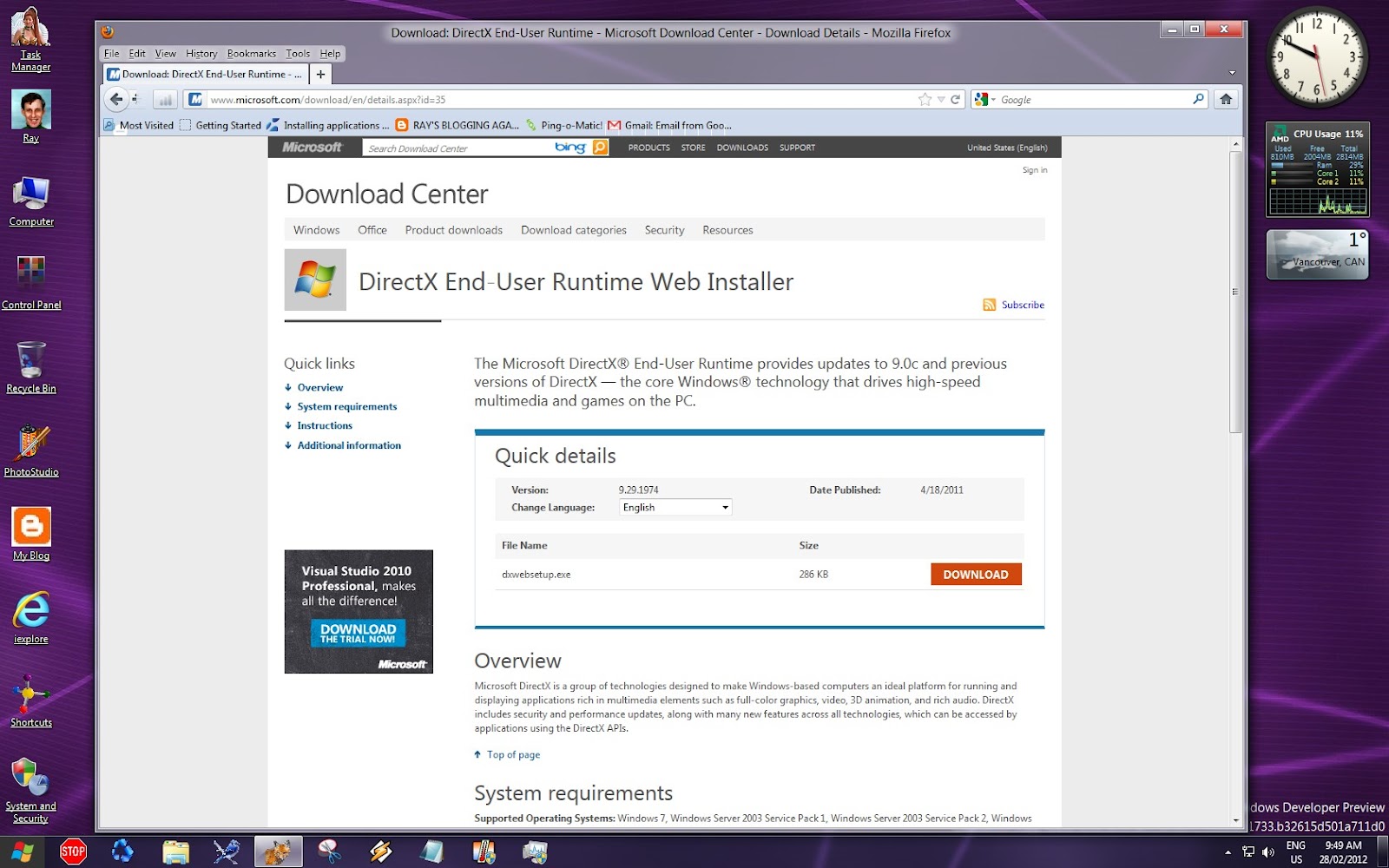The width and height of the screenshot is (1389, 868).
Task: Jump to Additional information quick link
Action: [x=349, y=445]
